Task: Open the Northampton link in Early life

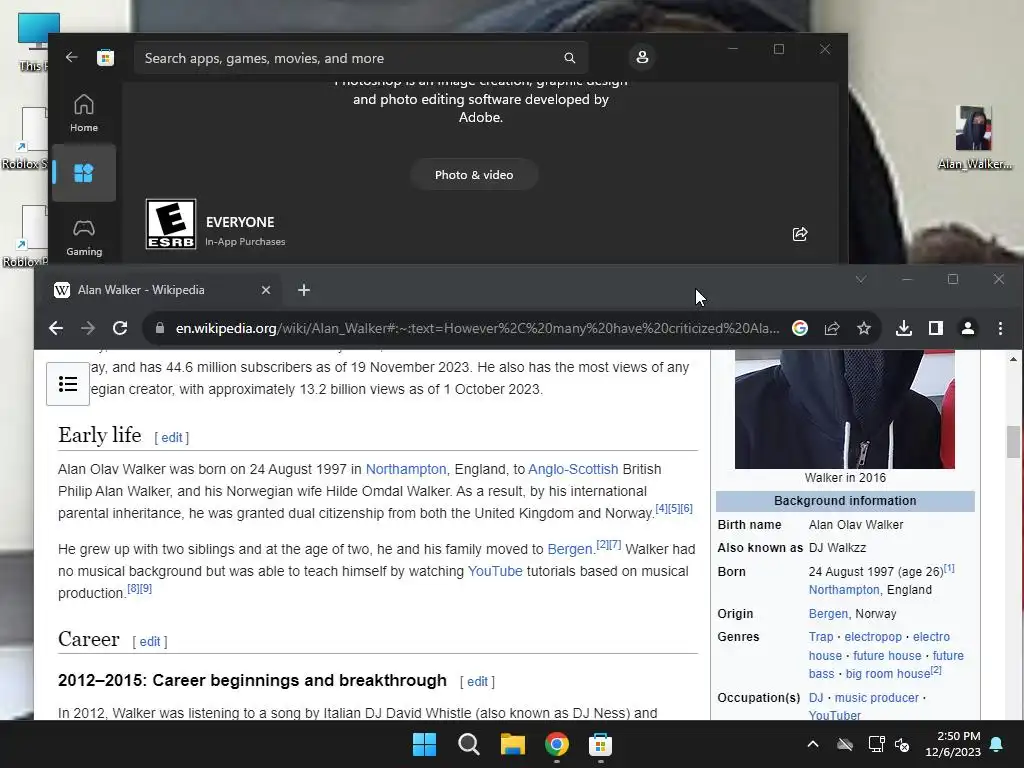Action: click(406, 469)
